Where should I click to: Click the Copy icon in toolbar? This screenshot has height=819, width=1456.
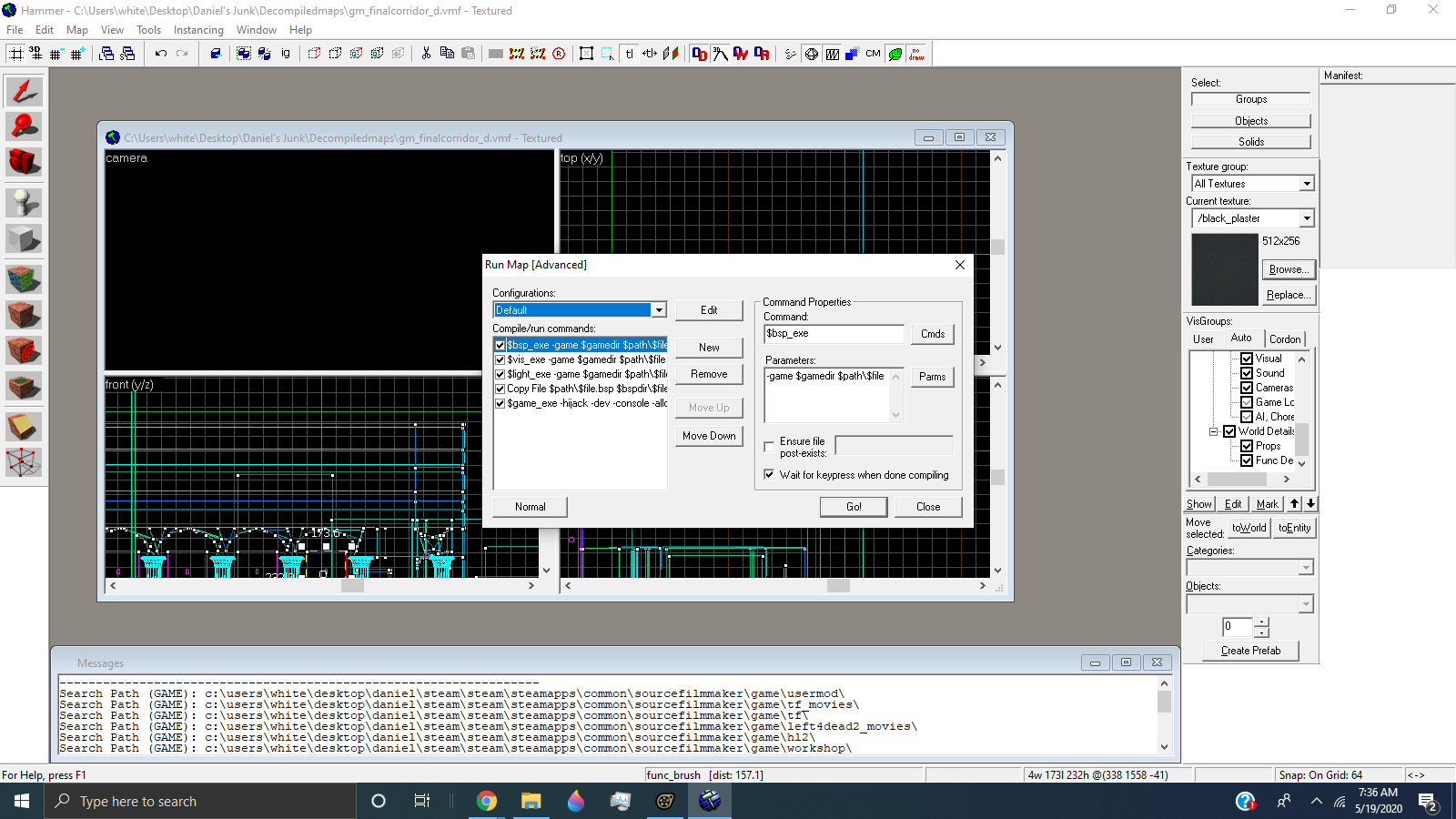(447, 54)
